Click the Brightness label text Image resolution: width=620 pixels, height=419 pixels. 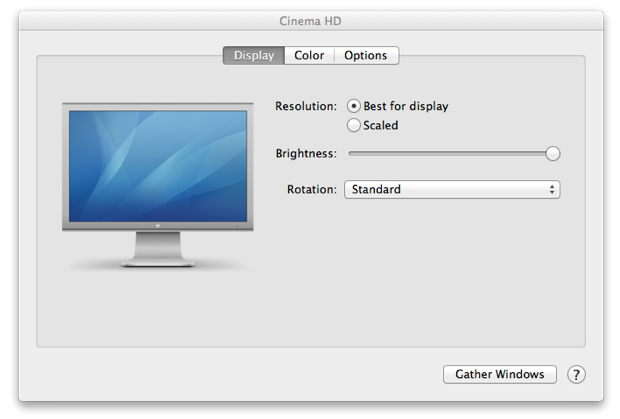pos(306,153)
